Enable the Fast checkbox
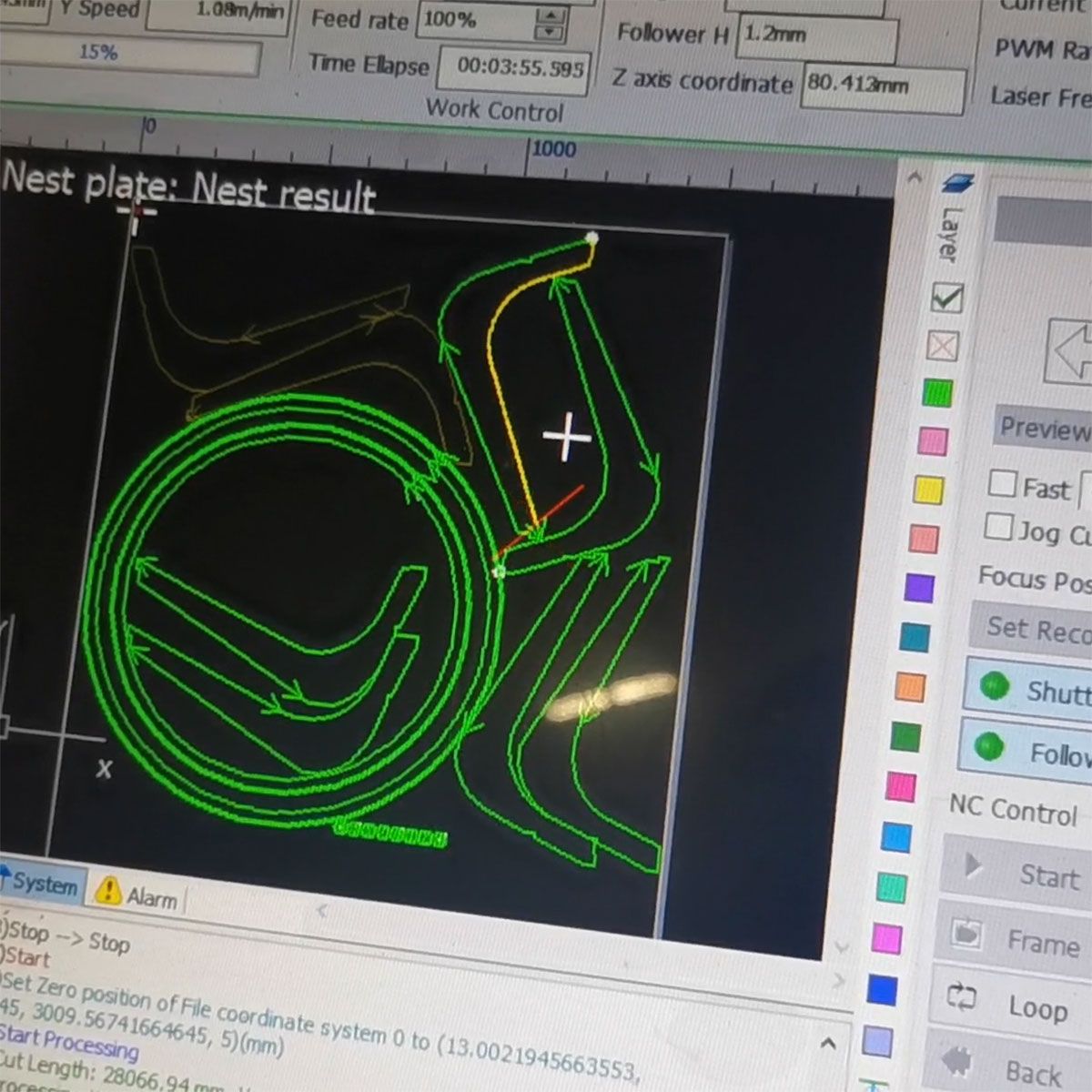1092x1092 pixels. tap(1002, 483)
